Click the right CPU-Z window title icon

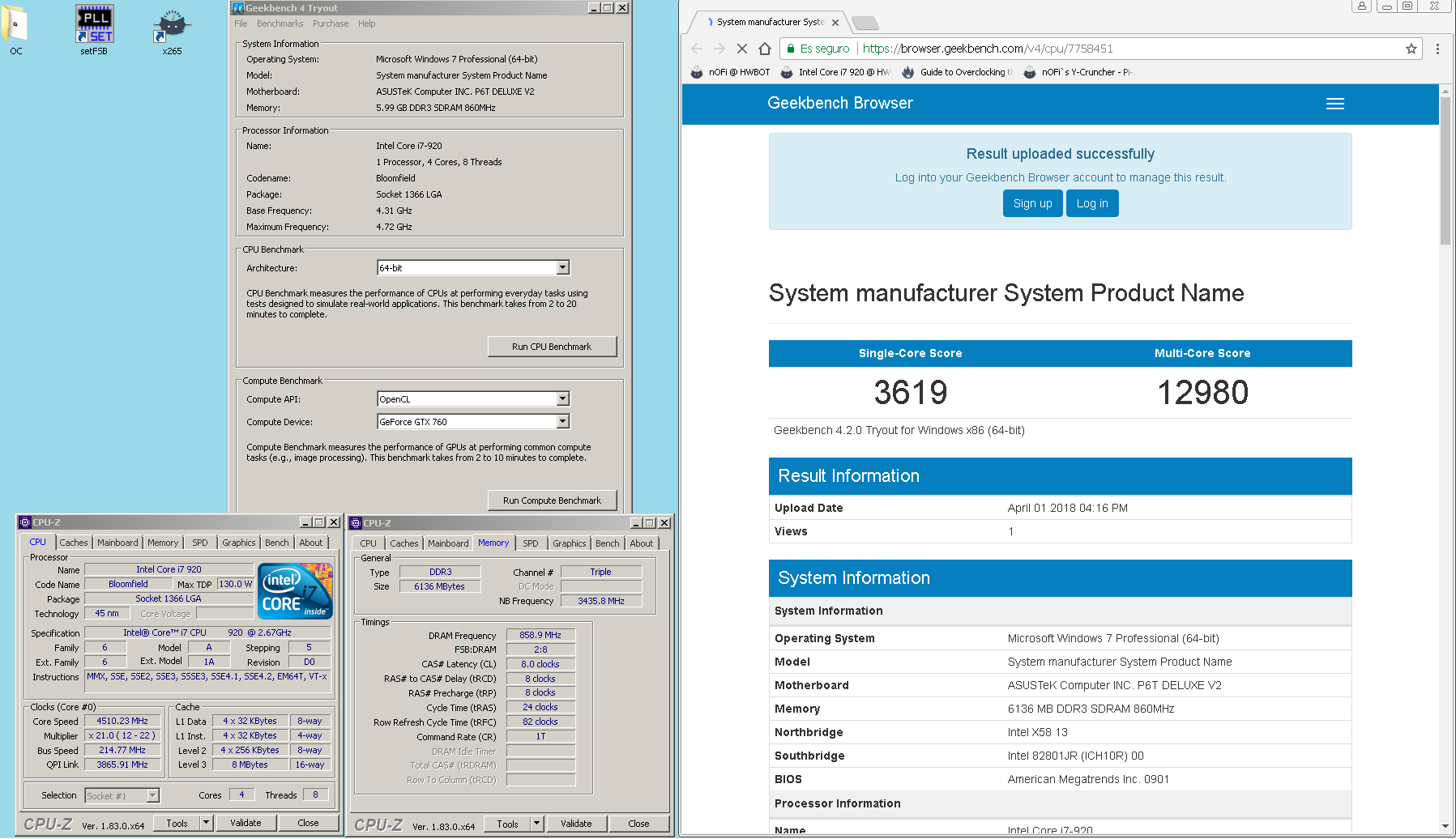click(x=356, y=523)
